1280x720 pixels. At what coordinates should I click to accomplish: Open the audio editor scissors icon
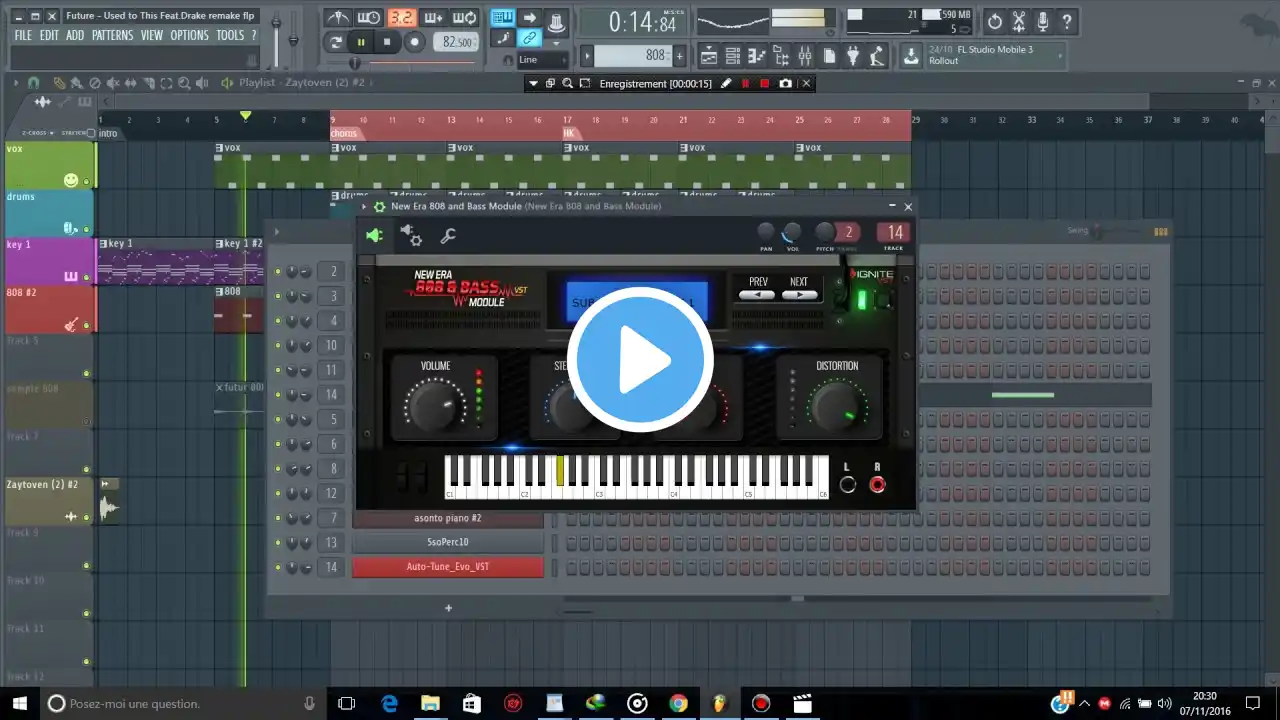[x=1019, y=21]
